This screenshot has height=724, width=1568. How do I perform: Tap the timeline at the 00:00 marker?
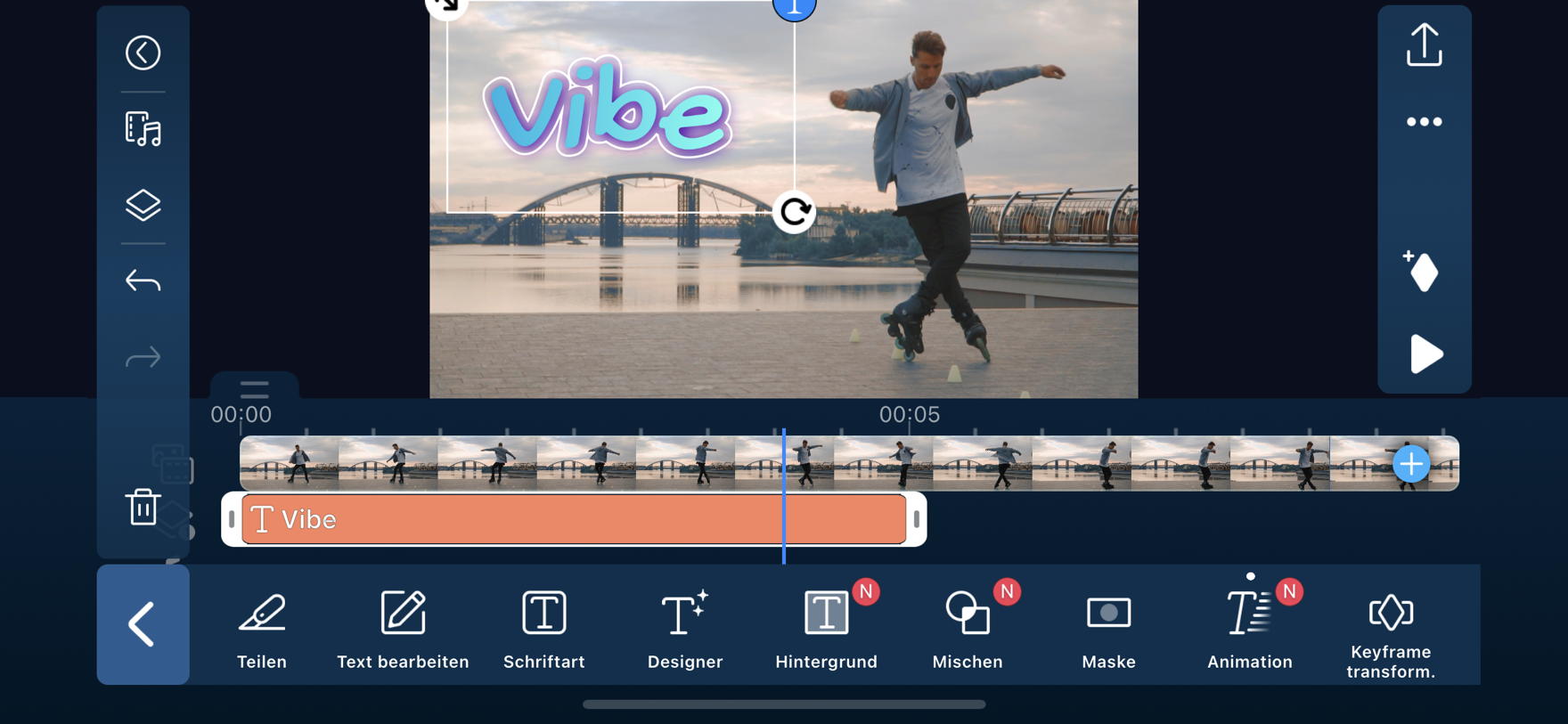(x=241, y=415)
